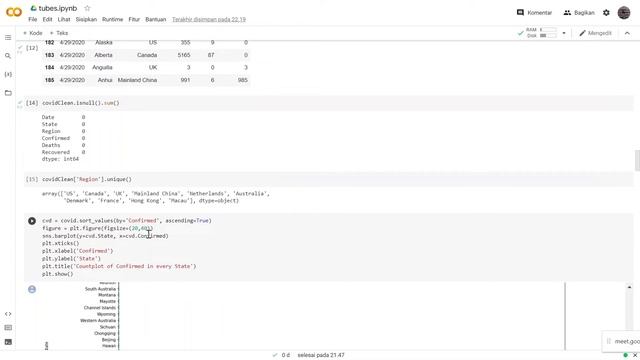Click the Terakhir disimpan pada 22.19 link
640x360 pixels.
click(x=209, y=19)
